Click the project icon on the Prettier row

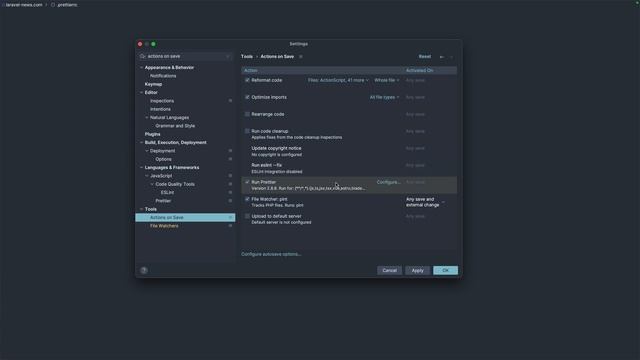(230, 201)
